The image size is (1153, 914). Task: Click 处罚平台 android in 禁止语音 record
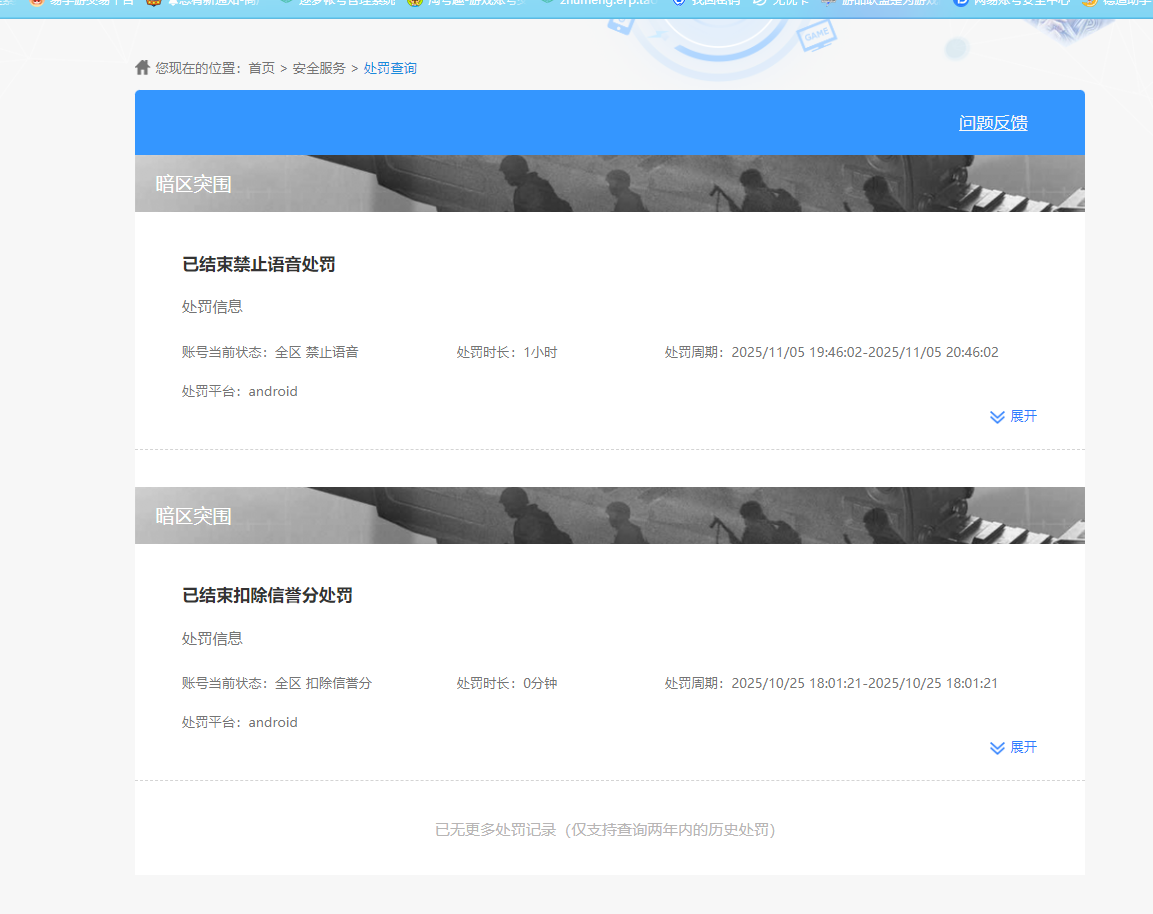click(240, 391)
